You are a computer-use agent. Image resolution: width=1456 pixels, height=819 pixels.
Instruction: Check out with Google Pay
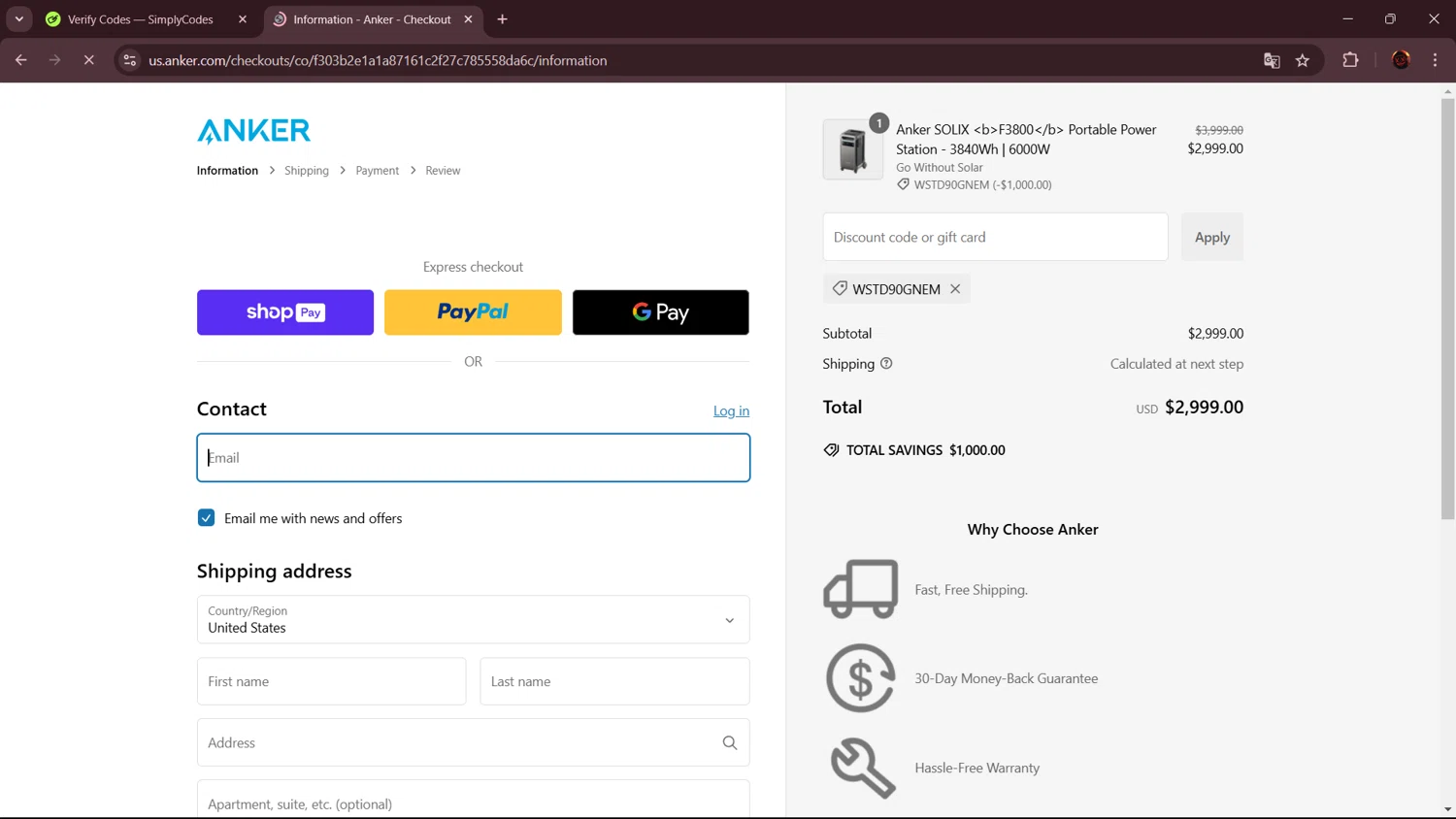click(x=660, y=312)
